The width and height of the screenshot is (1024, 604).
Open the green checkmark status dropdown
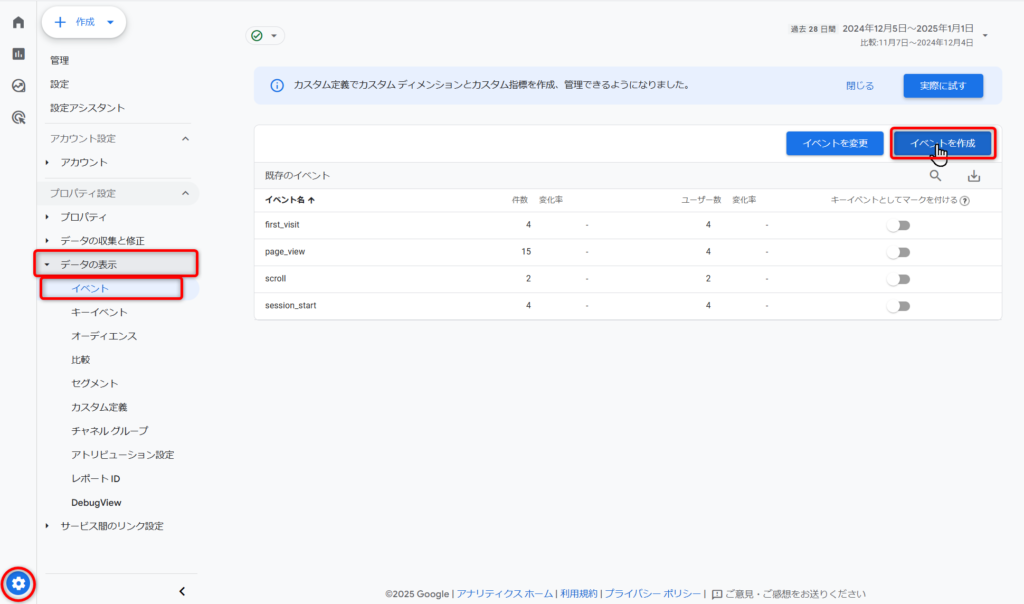point(265,36)
